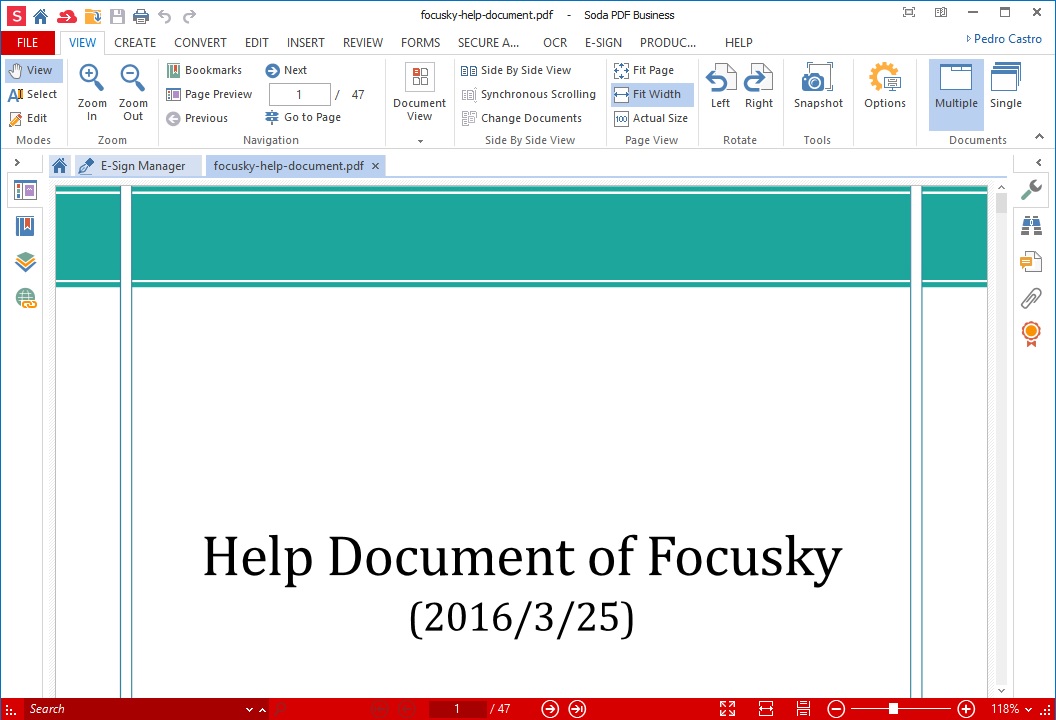Activate Edit mode

(29, 119)
